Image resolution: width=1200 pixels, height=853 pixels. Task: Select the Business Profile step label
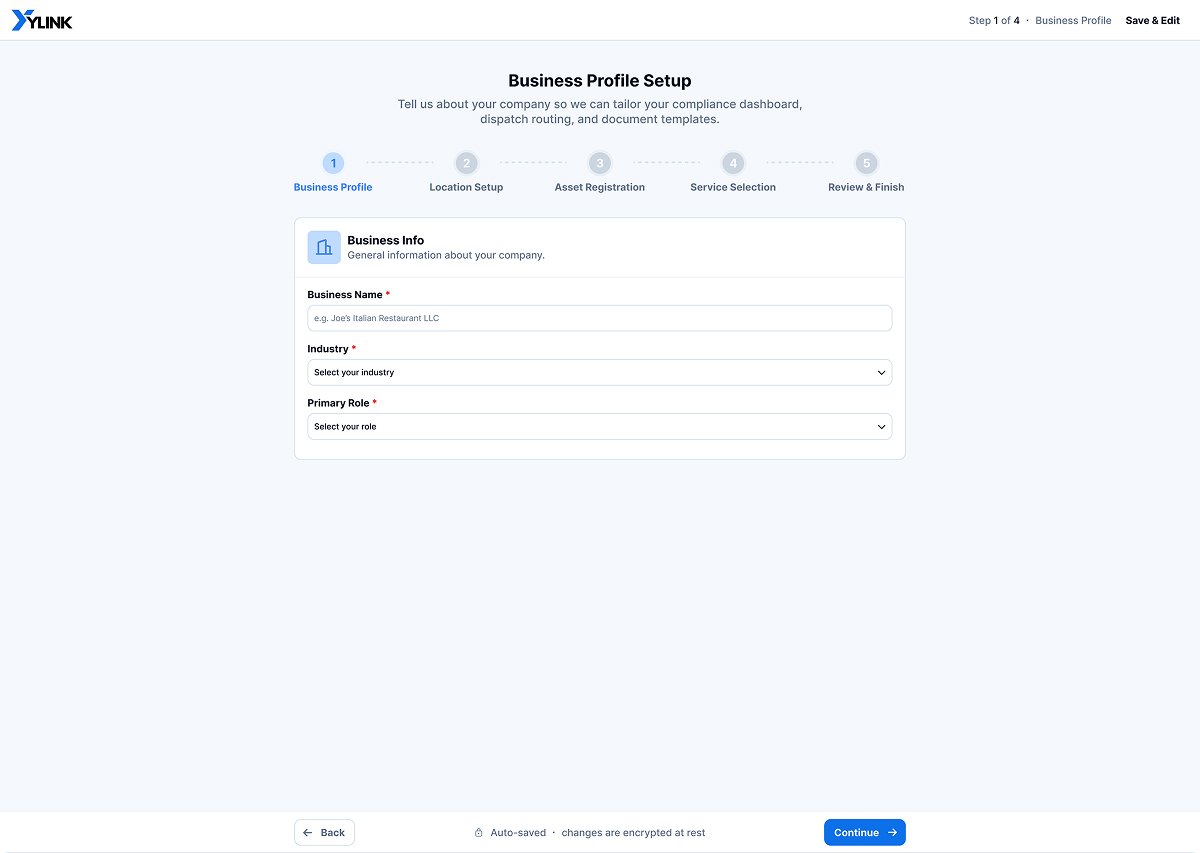pyautogui.click(x=333, y=187)
